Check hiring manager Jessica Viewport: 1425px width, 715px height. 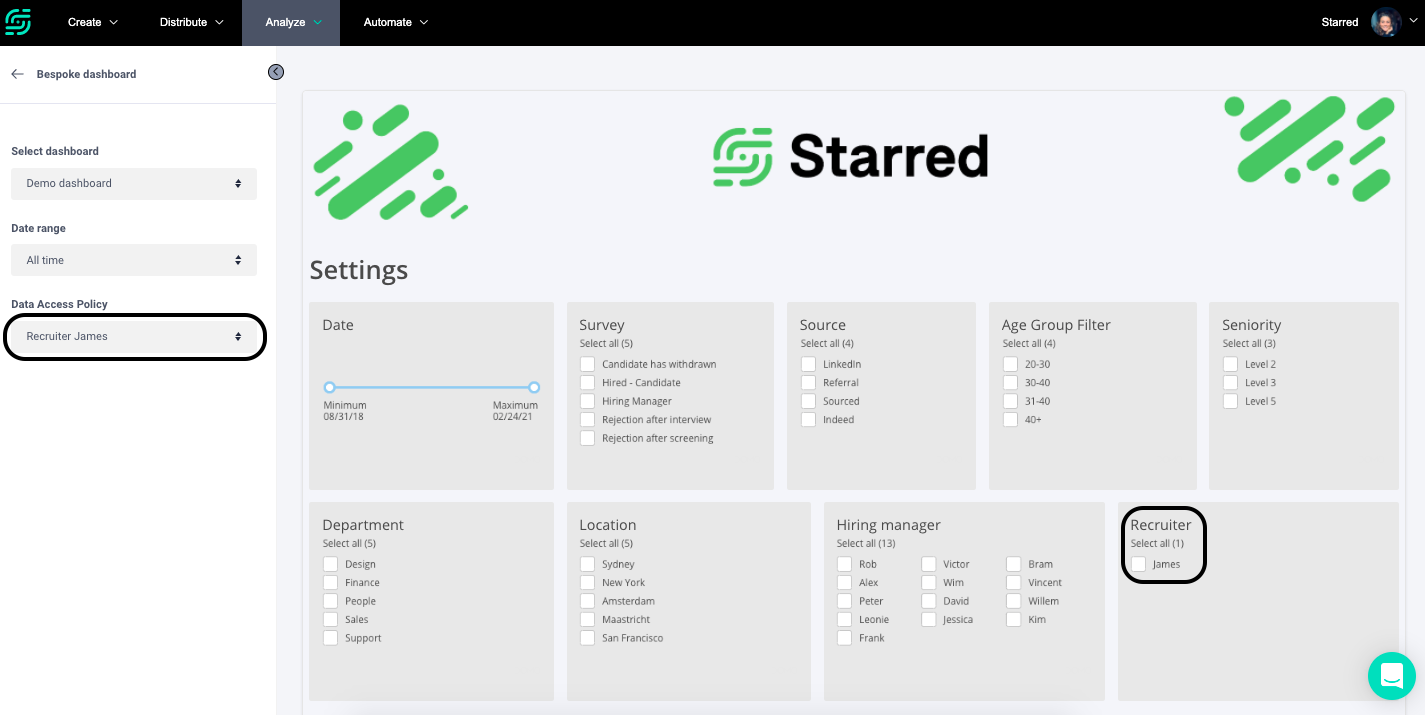(x=929, y=620)
